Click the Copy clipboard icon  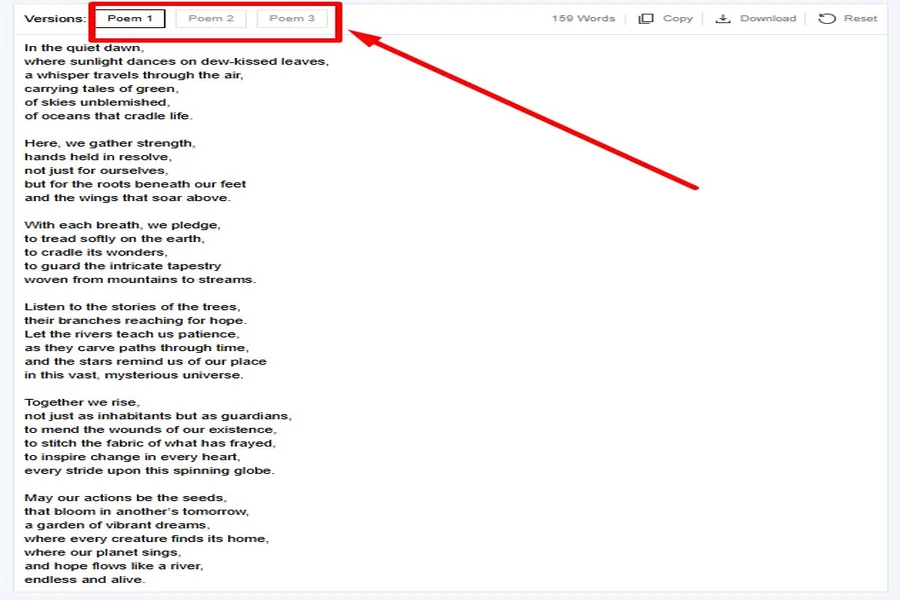coord(646,19)
